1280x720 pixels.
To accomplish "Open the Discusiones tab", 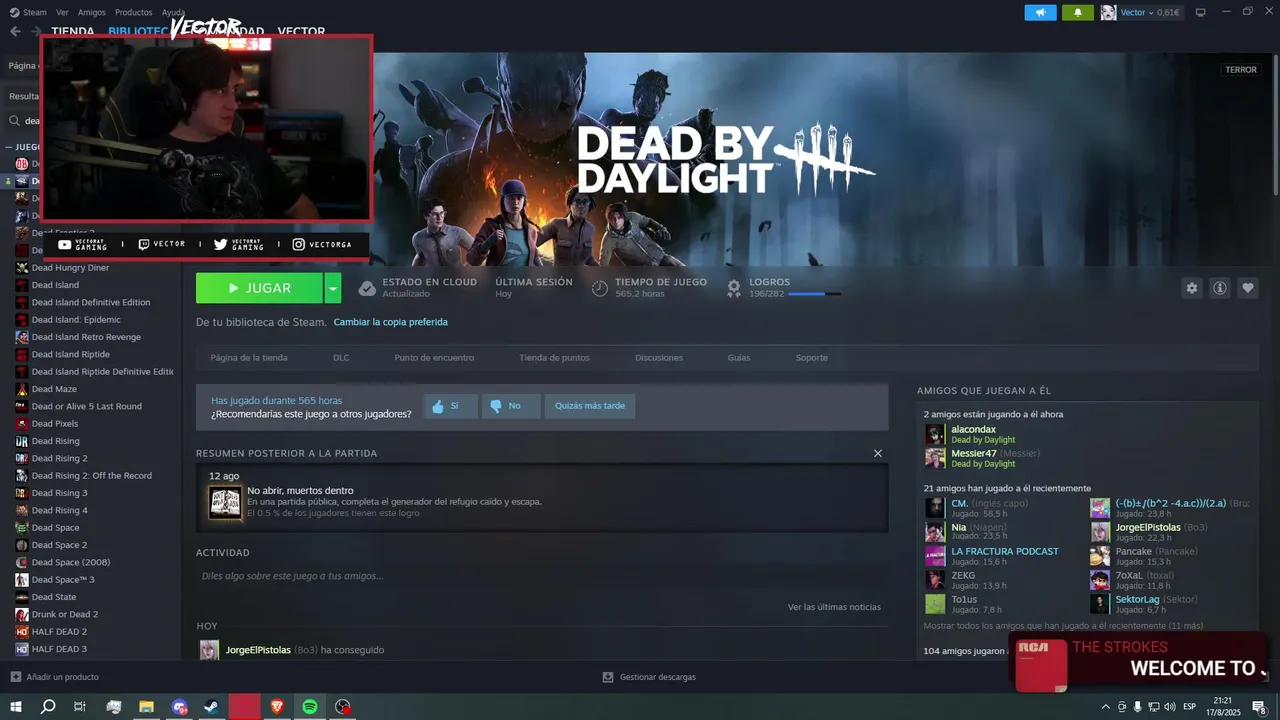I will tap(659, 358).
